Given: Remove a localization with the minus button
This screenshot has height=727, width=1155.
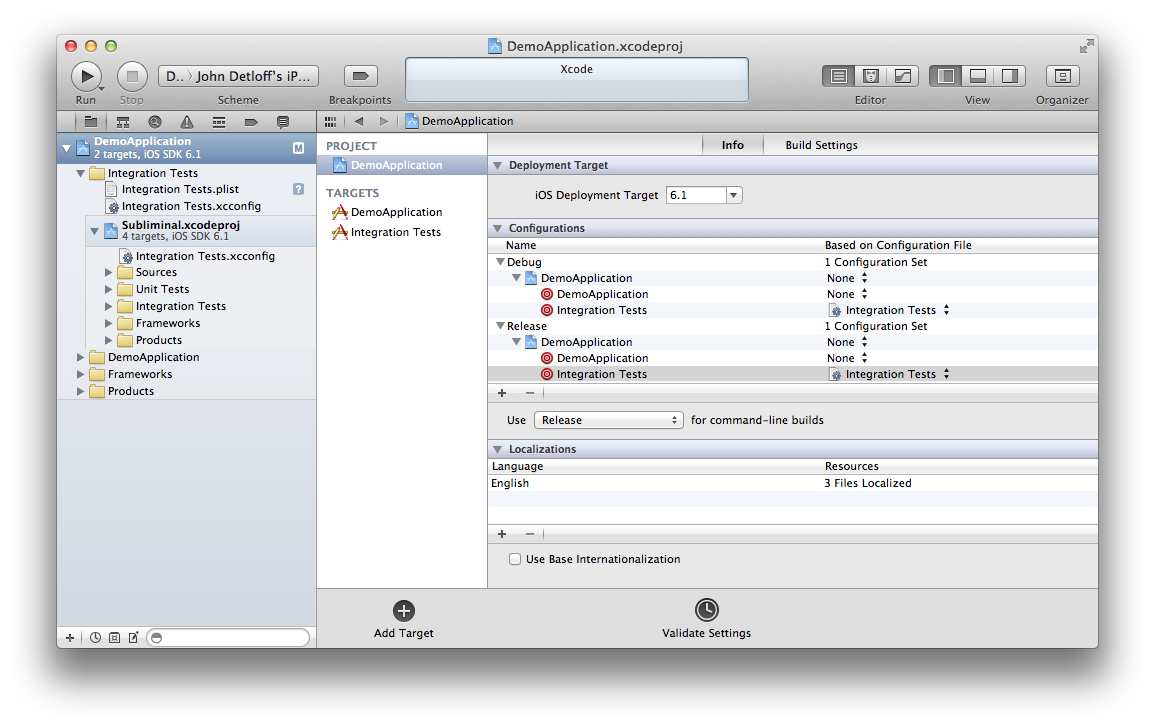Looking at the screenshot, I should (530, 534).
